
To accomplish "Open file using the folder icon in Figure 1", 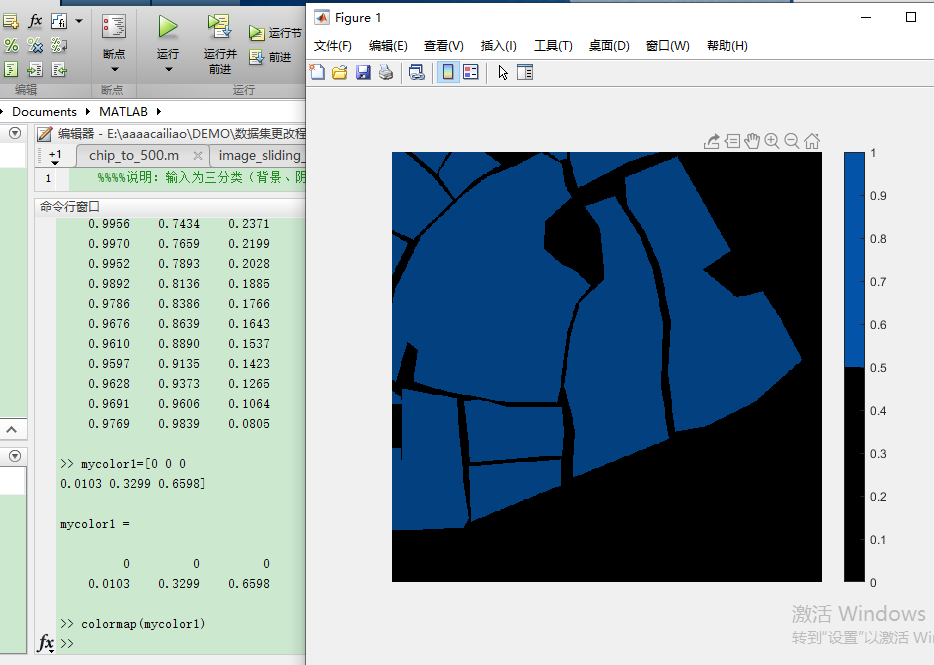I will [x=340, y=73].
